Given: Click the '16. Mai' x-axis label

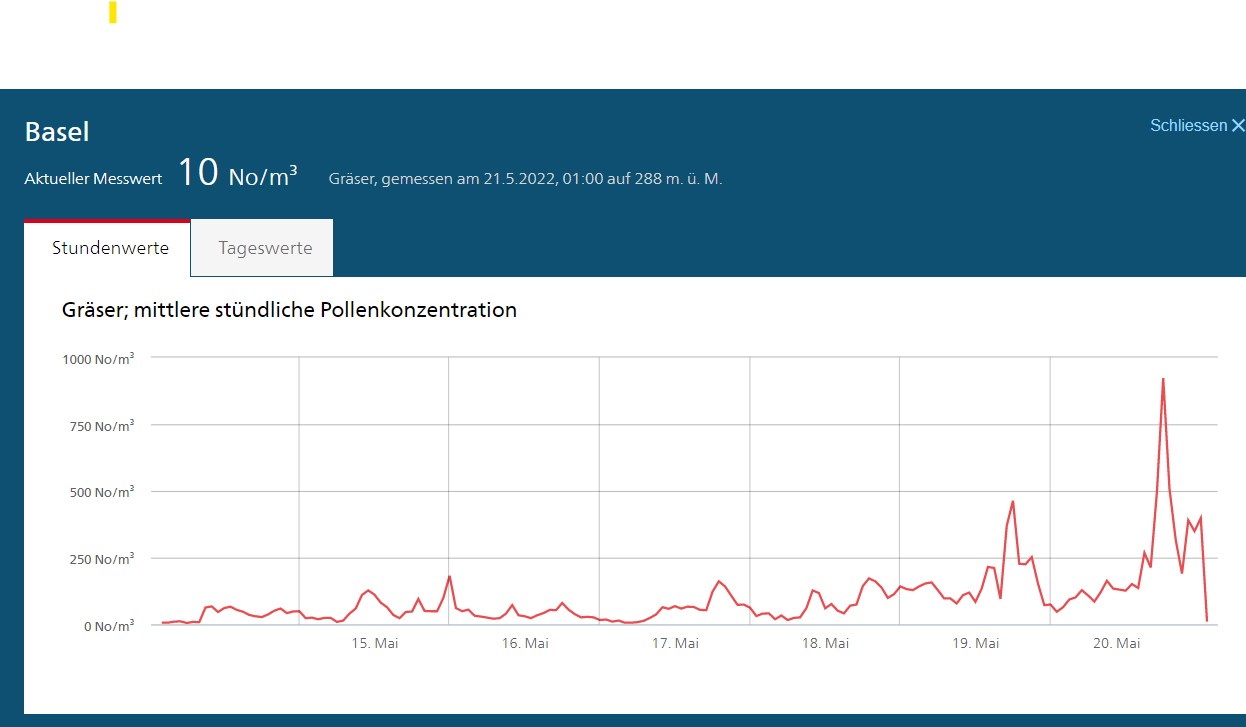Looking at the screenshot, I should pyautogui.click(x=524, y=644).
